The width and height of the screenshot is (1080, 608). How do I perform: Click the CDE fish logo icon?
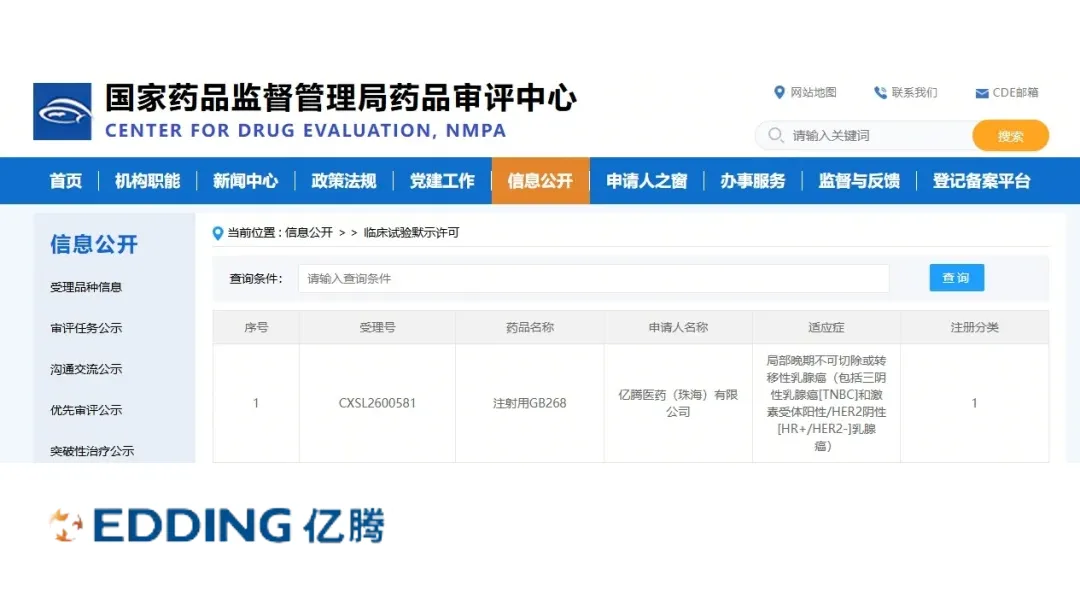pos(62,112)
